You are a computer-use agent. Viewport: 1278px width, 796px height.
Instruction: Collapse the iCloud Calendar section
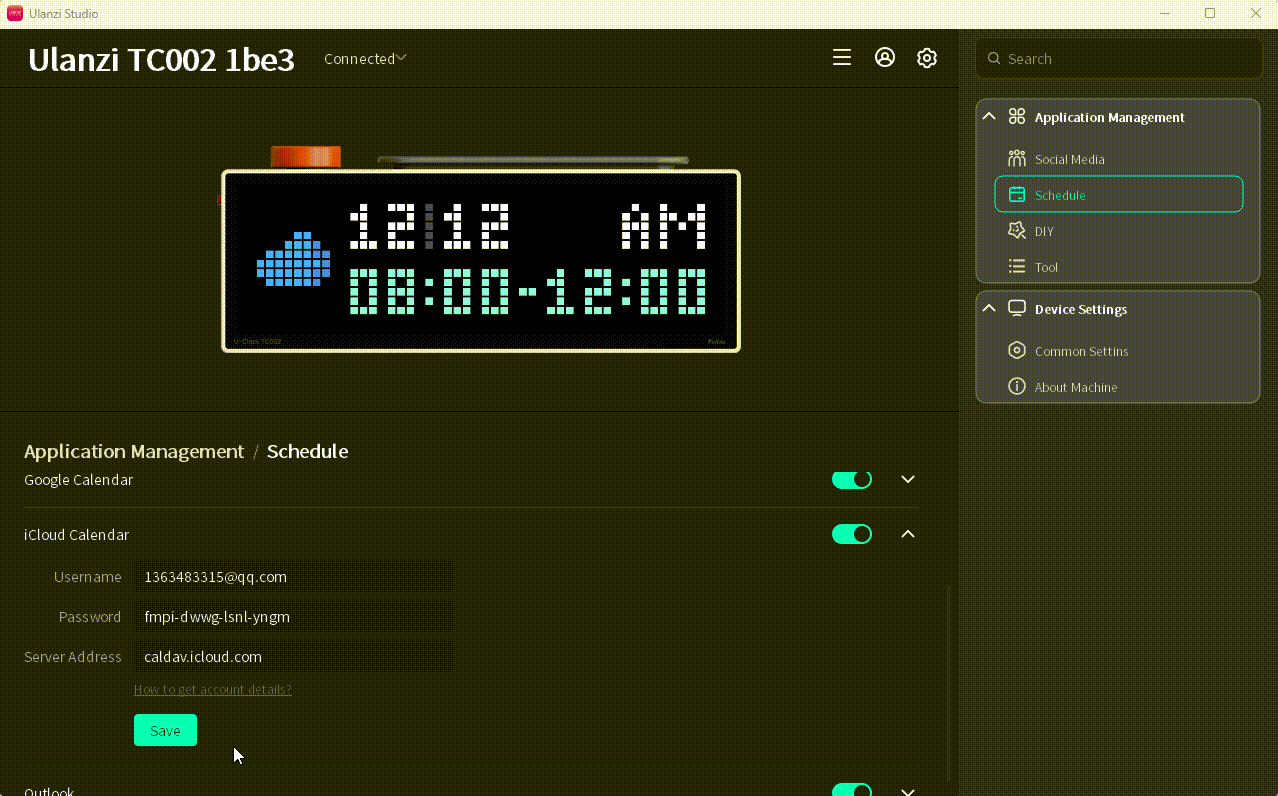[x=908, y=534]
